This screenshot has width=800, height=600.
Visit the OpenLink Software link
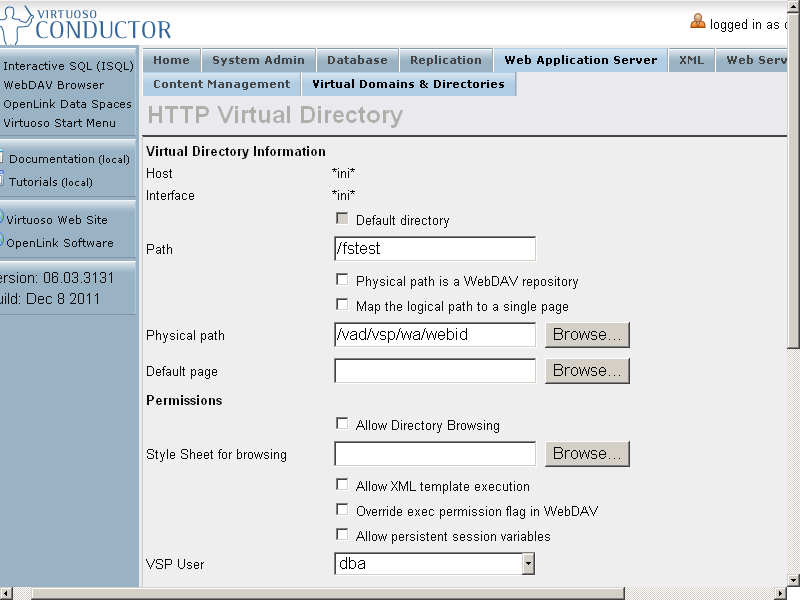click(60, 243)
